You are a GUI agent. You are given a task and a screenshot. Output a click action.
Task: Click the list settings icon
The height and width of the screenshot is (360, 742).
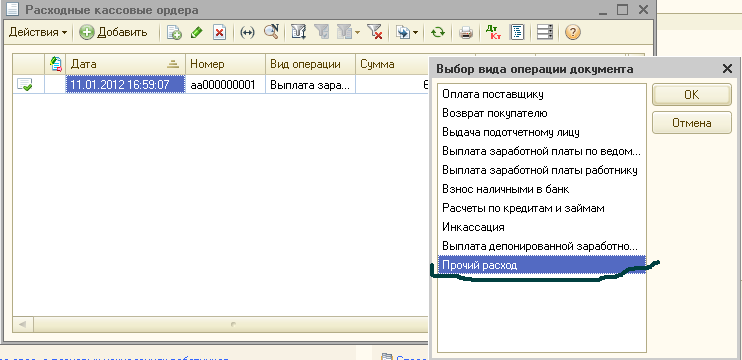[545, 33]
